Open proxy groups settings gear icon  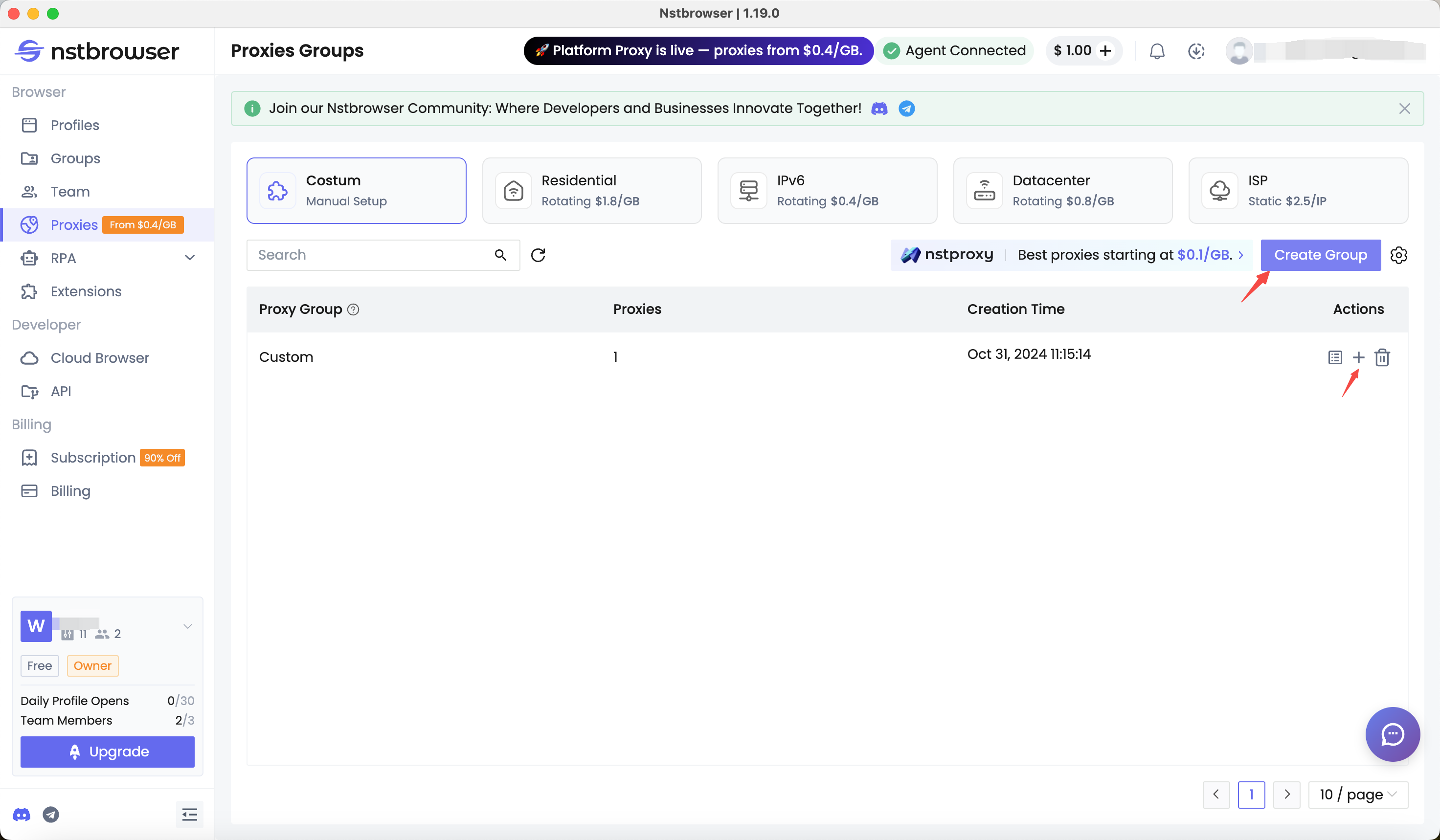click(1398, 255)
